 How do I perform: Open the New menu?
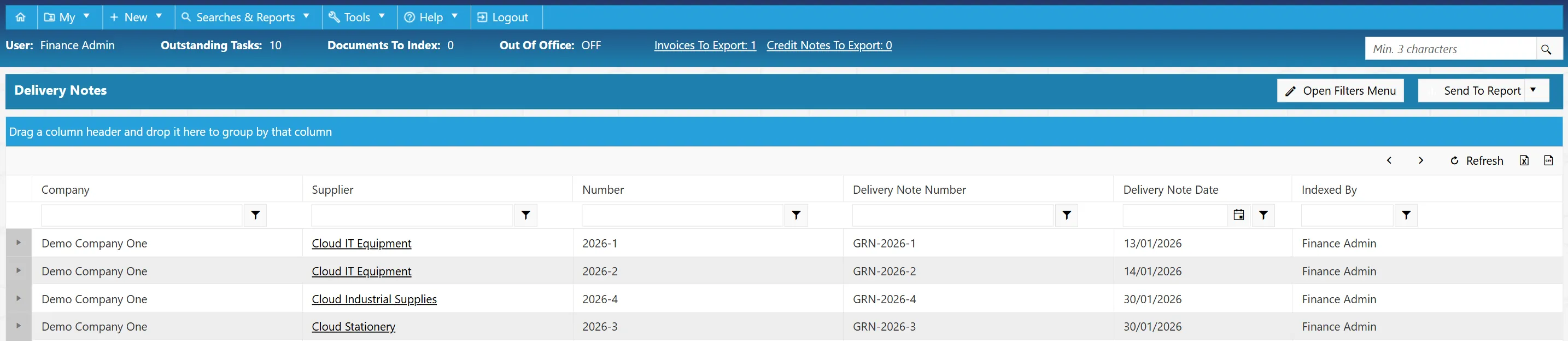136,17
